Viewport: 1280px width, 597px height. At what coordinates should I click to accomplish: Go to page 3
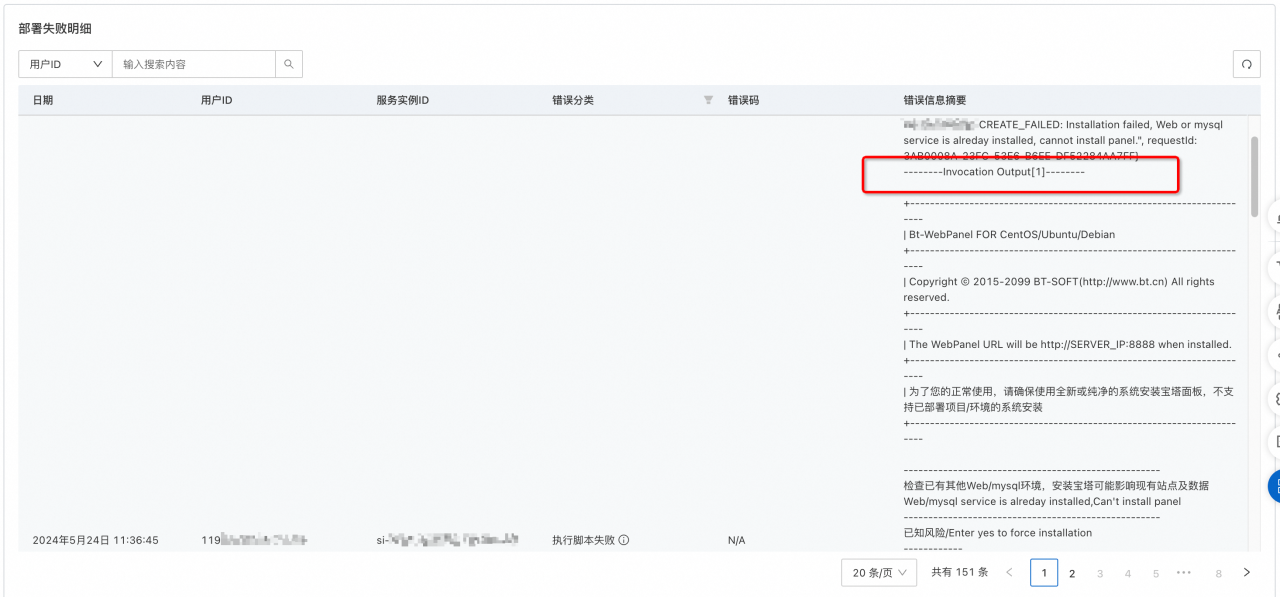coord(1100,573)
